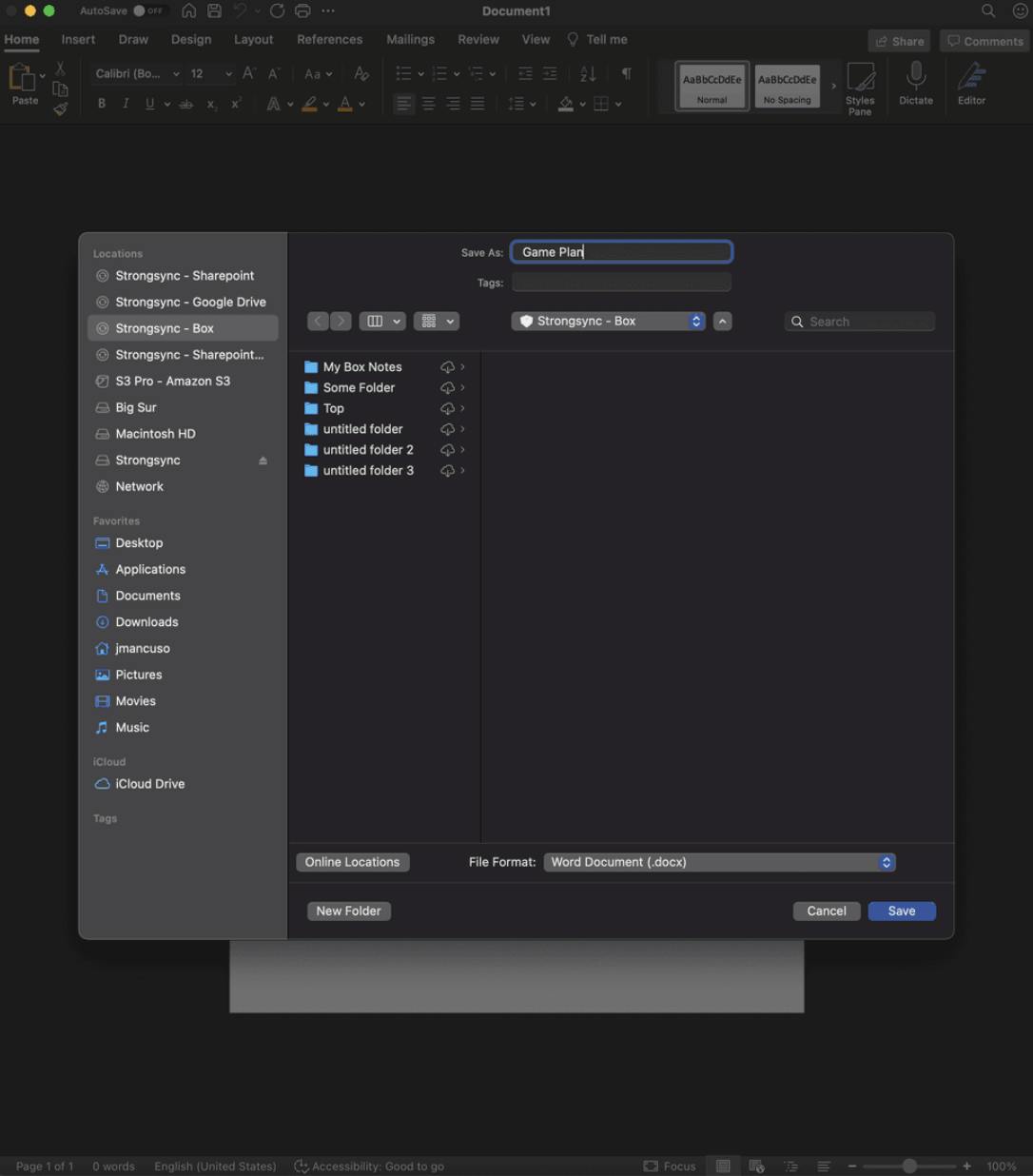1033x1176 pixels.
Task: Toggle Focus mode in status bar
Action: [670, 1166]
